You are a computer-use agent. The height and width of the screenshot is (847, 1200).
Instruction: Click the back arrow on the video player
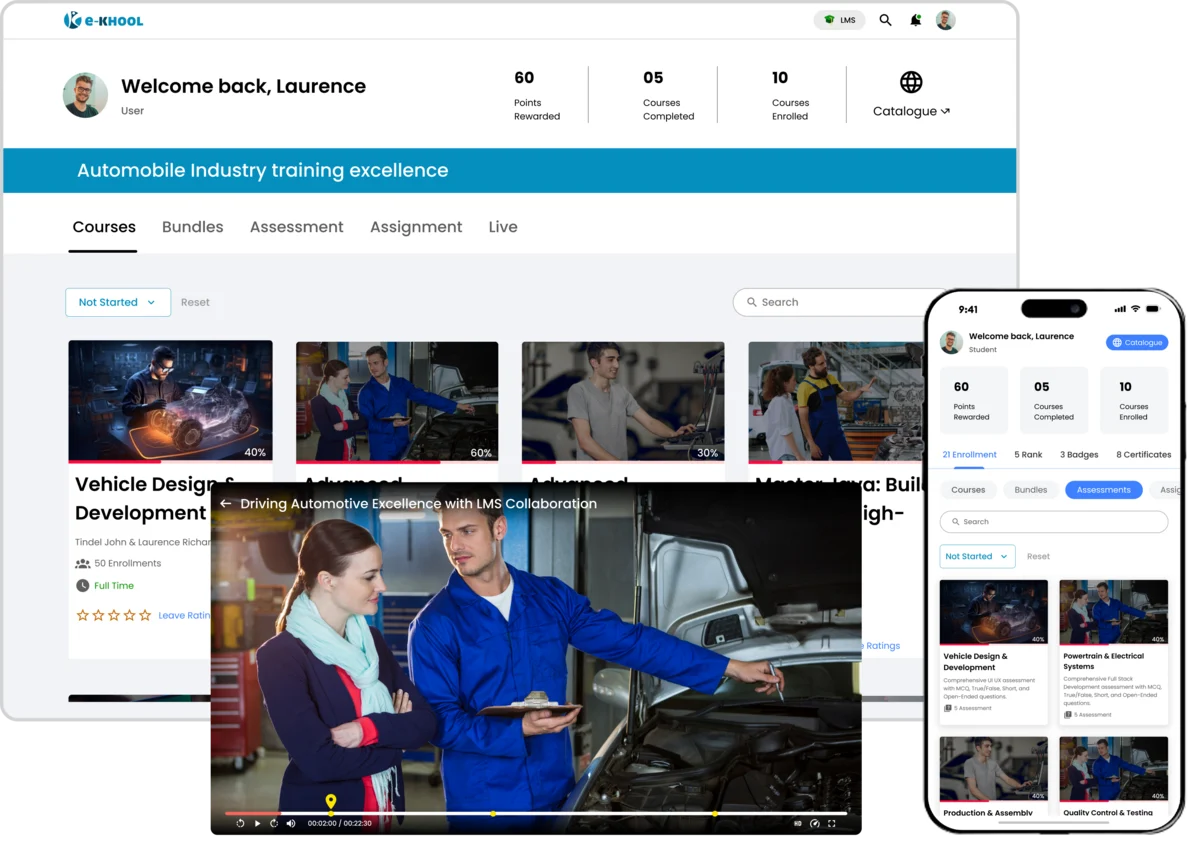point(225,504)
